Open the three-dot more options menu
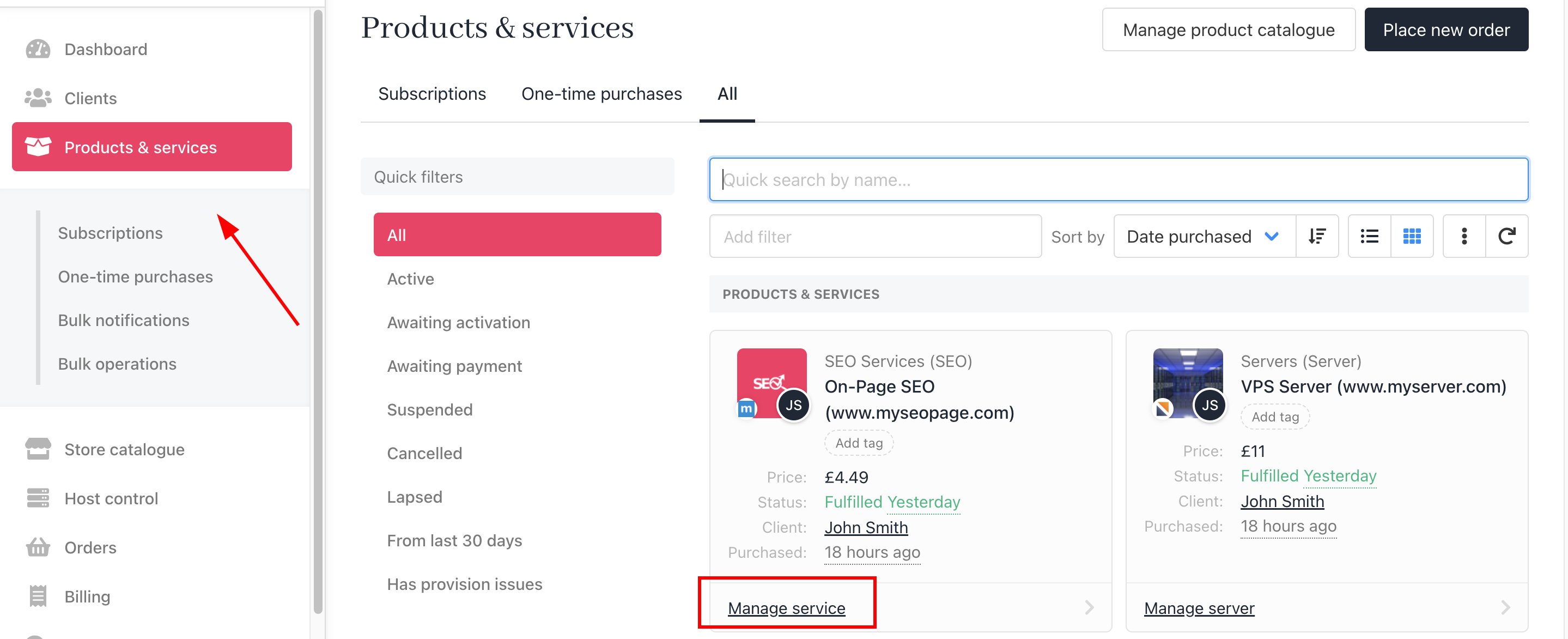The width and height of the screenshot is (1568, 639). point(1464,236)
